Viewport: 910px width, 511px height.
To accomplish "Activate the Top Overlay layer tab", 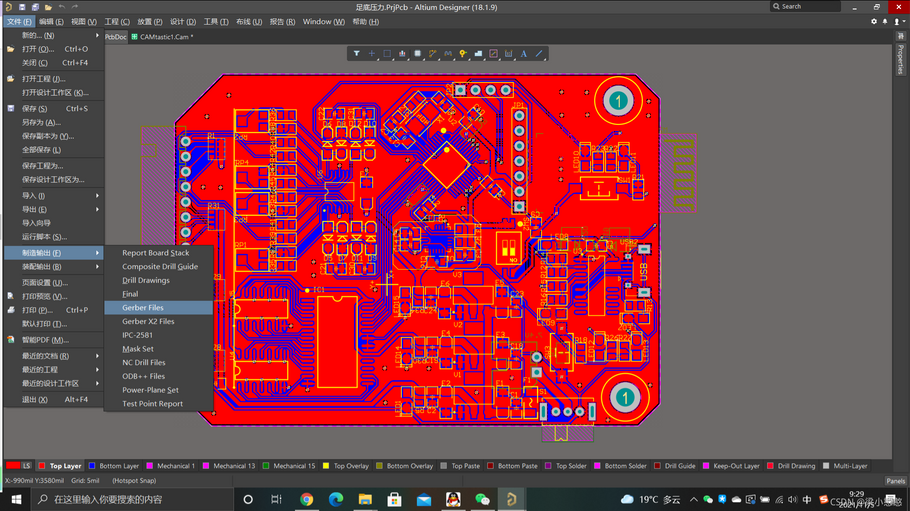I will click(352, 466).
